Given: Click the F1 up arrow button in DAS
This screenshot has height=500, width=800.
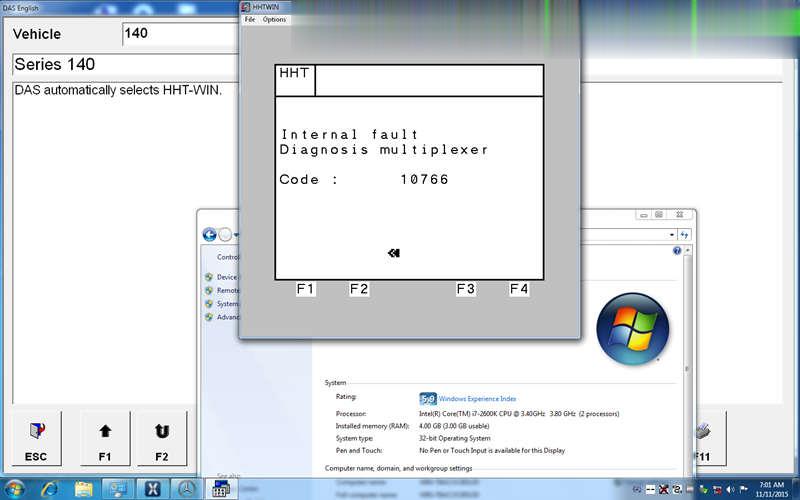Looking at the screenshot, I should (105, 439).
